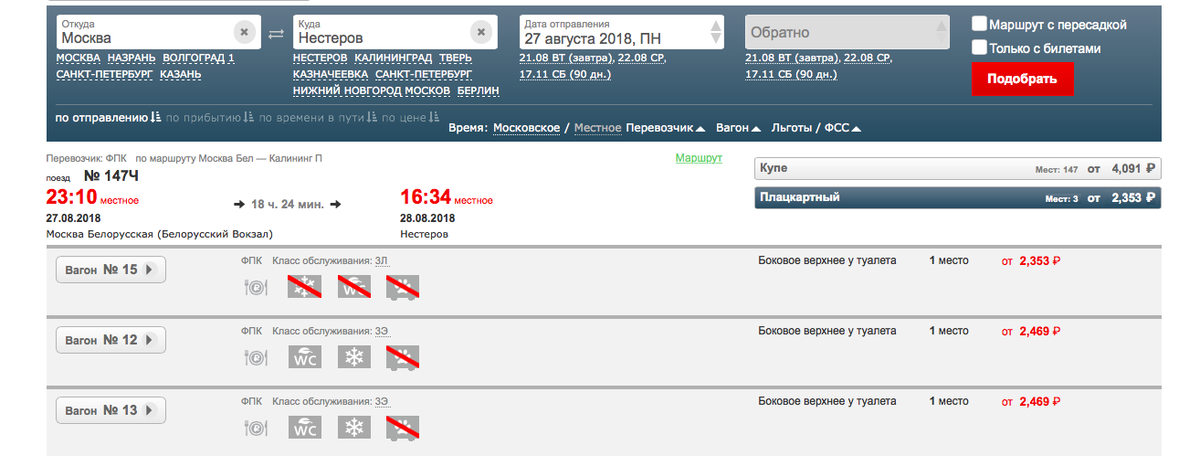Pick 22.08 СР return date shortcut
The image size is (1200, 466).
(x=866, y=58)
